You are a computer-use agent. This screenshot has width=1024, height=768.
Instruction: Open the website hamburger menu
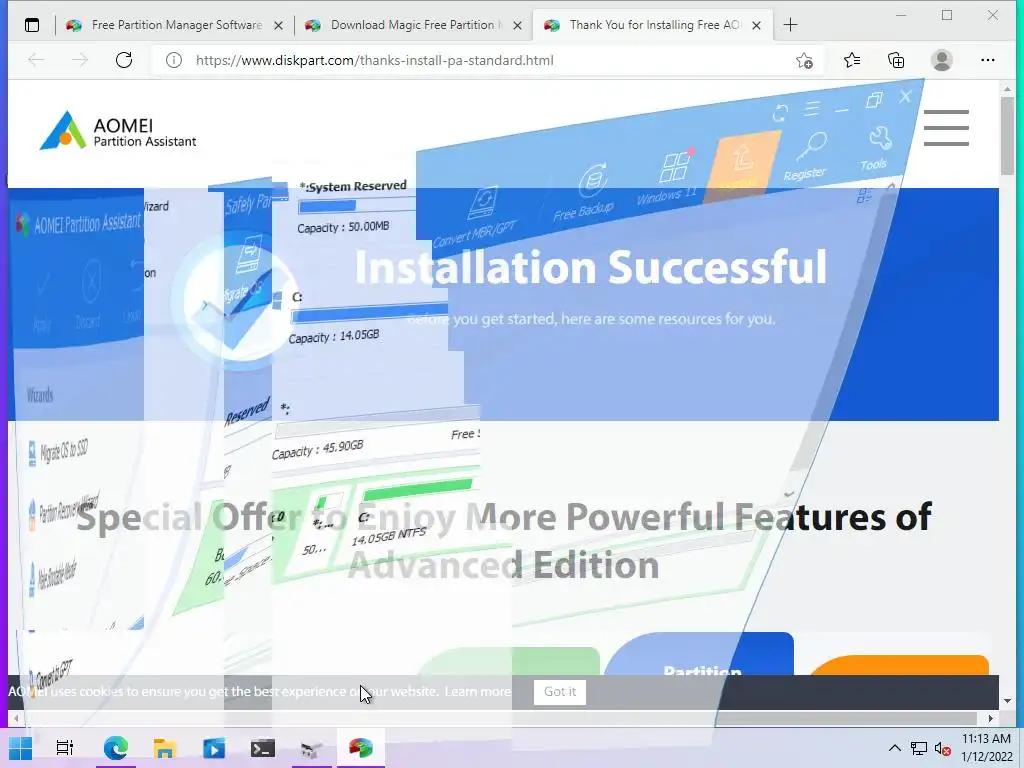(946, 127)
